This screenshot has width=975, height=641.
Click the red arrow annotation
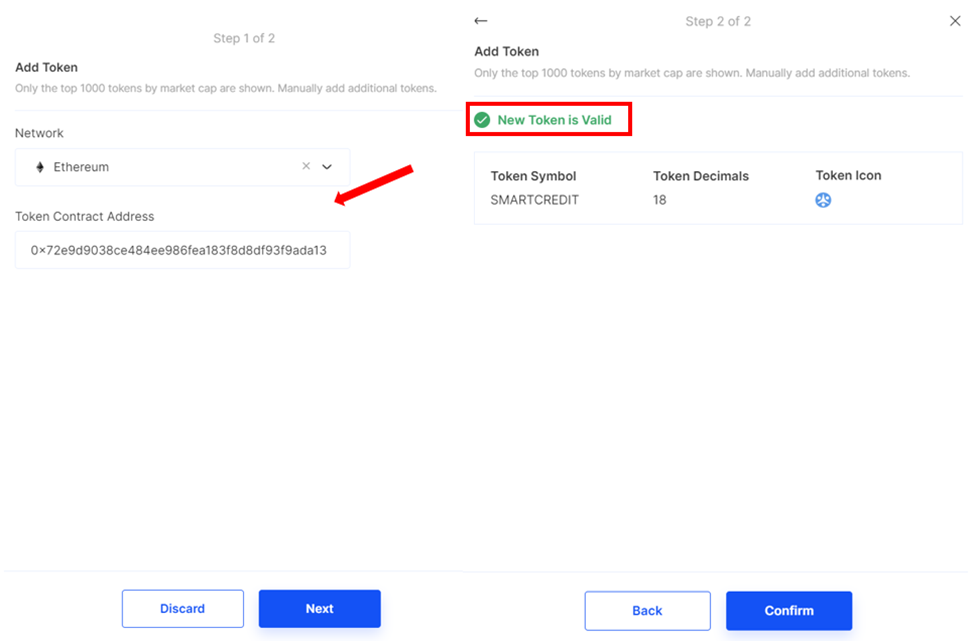(x=374, y=185)
